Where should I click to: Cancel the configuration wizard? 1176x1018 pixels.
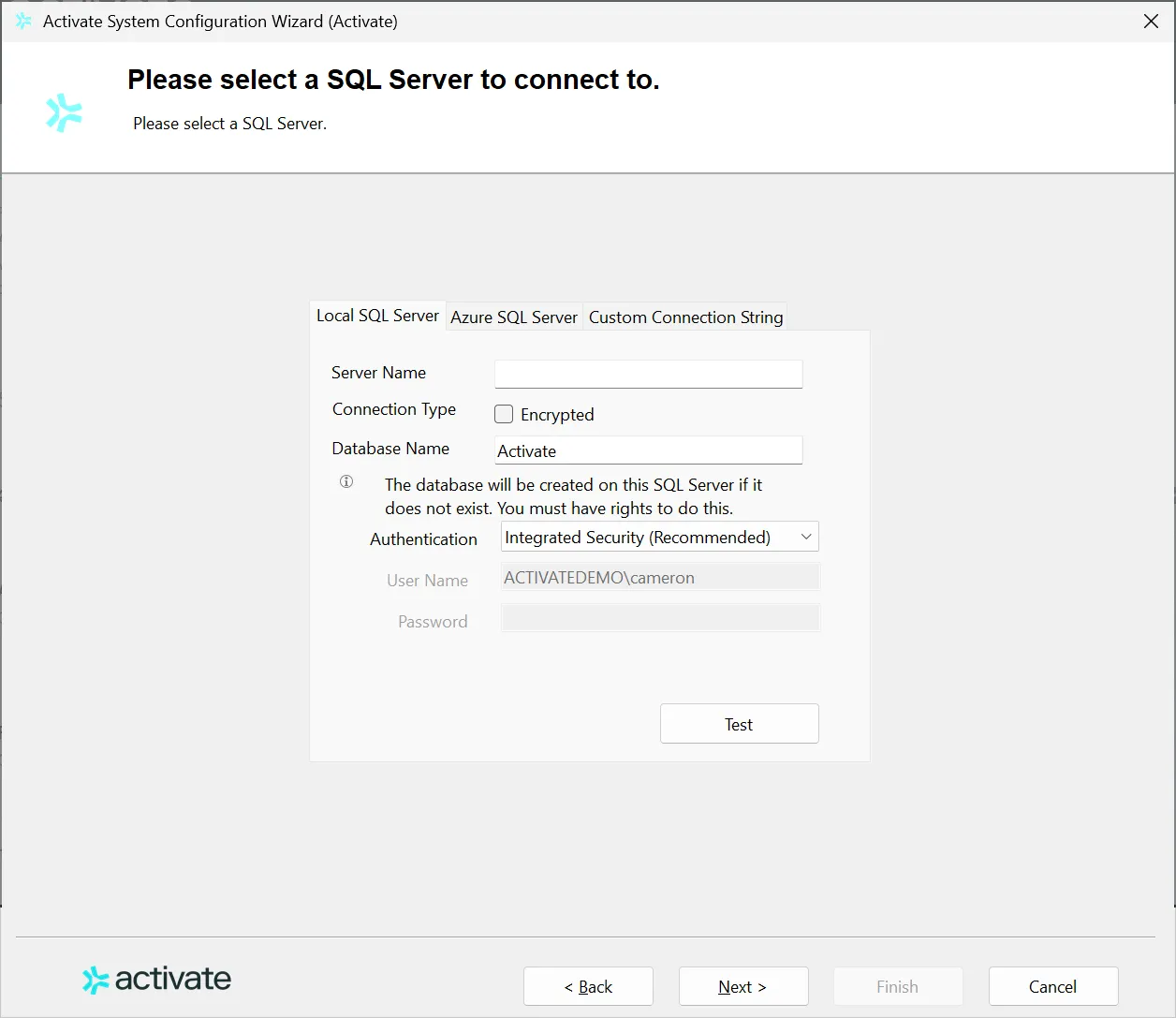click(1053, 986)
